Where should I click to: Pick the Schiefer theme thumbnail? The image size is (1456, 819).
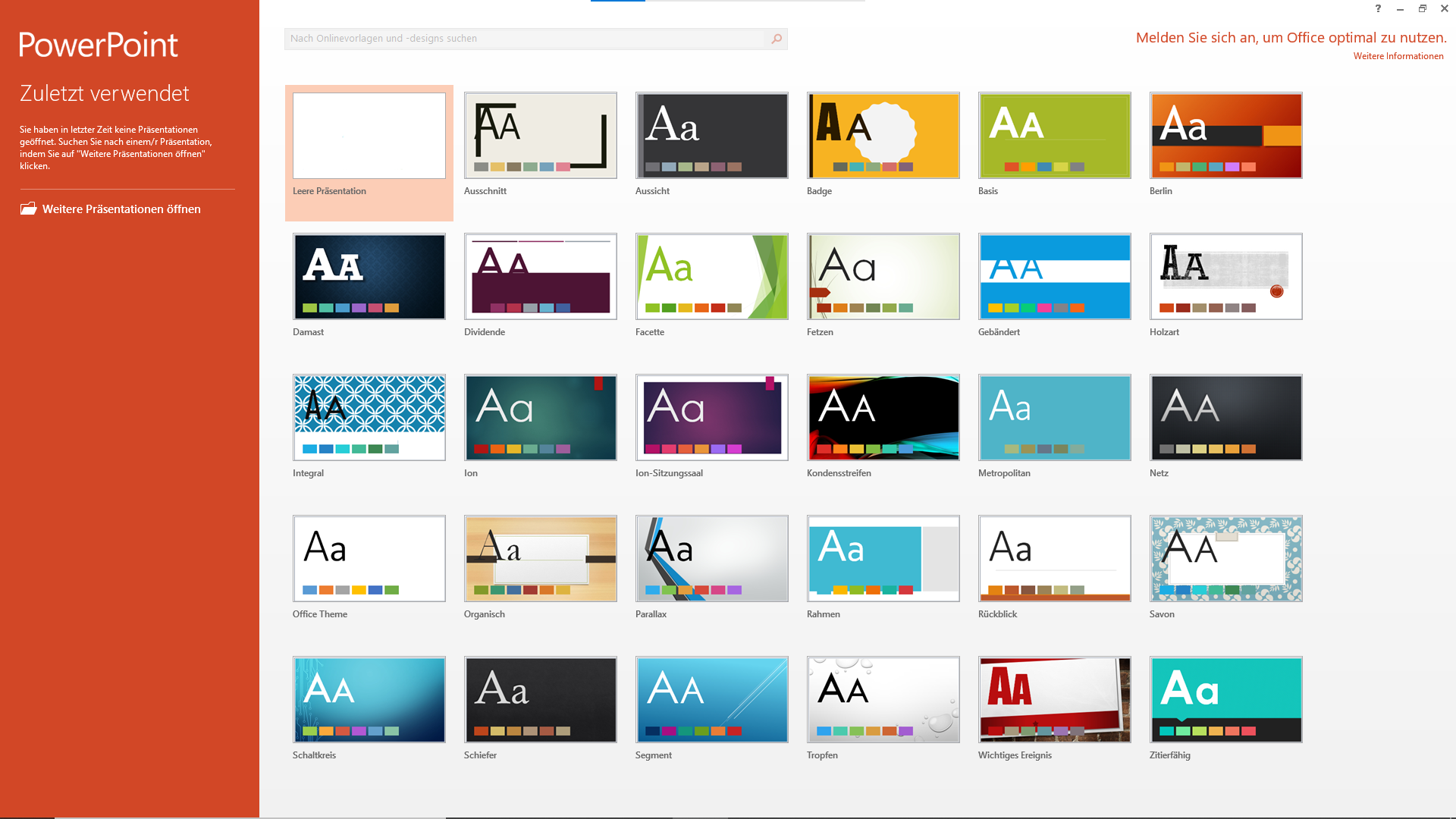click(541, 700)
